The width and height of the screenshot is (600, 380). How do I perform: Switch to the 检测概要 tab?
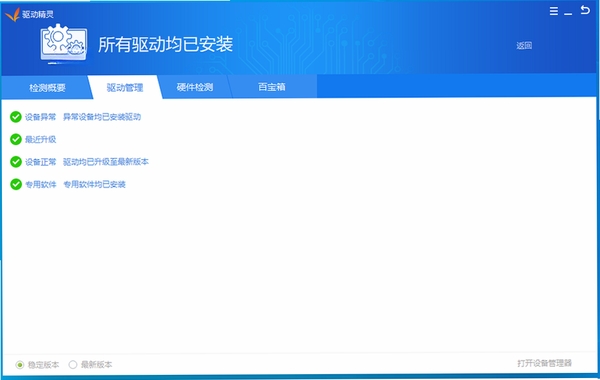47,88
